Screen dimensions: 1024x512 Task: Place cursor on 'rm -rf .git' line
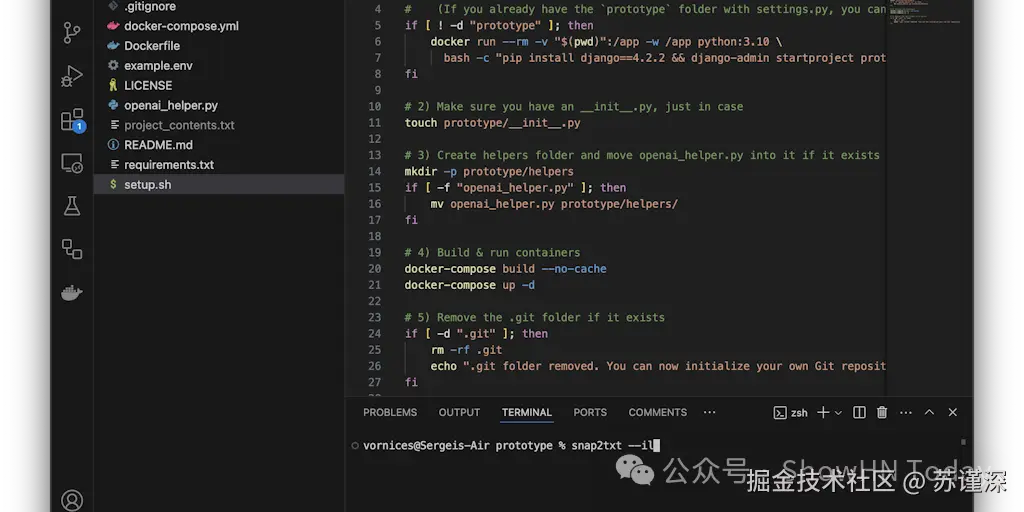(x=466, y=350)
